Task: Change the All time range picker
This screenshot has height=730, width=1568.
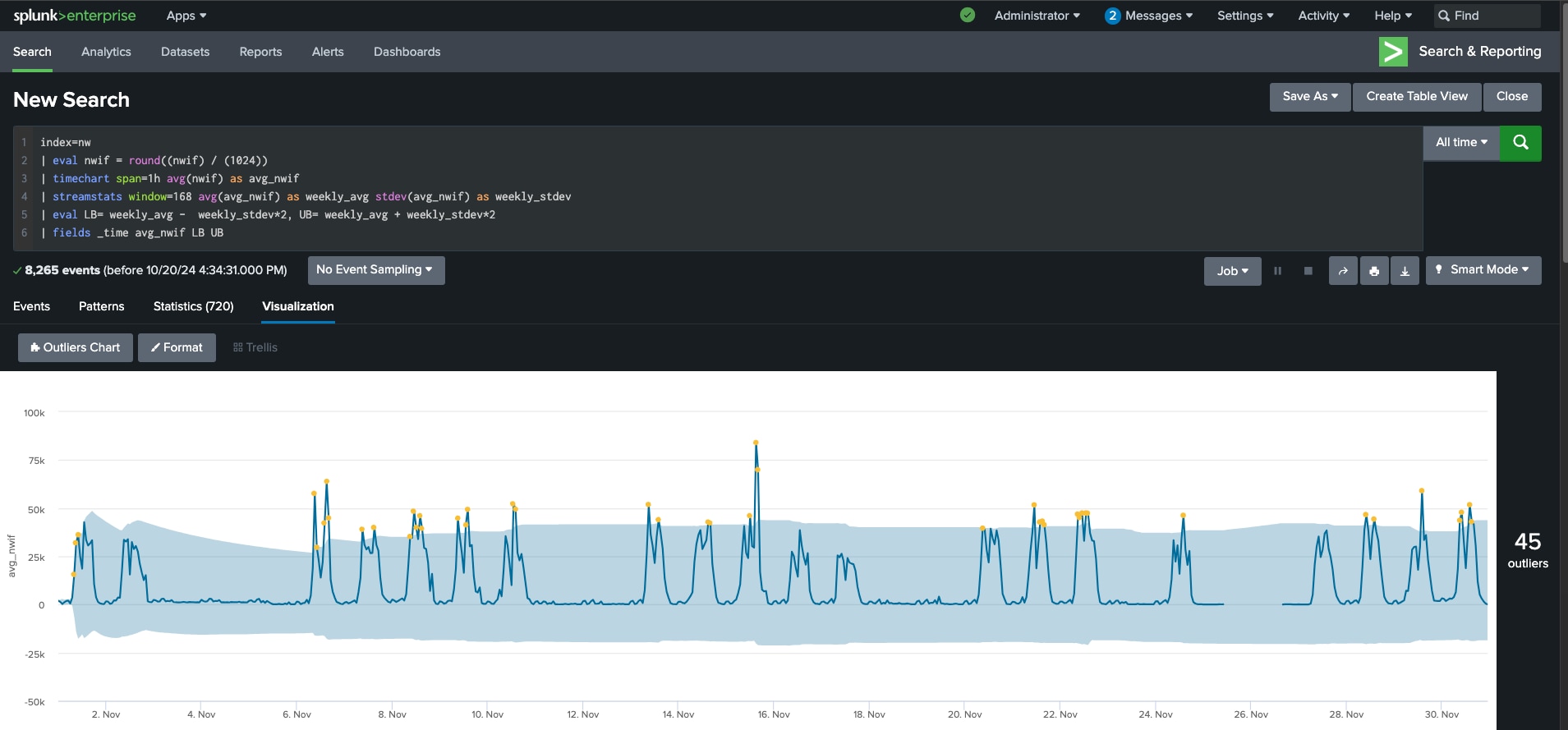Action: tap(1461, 143)
